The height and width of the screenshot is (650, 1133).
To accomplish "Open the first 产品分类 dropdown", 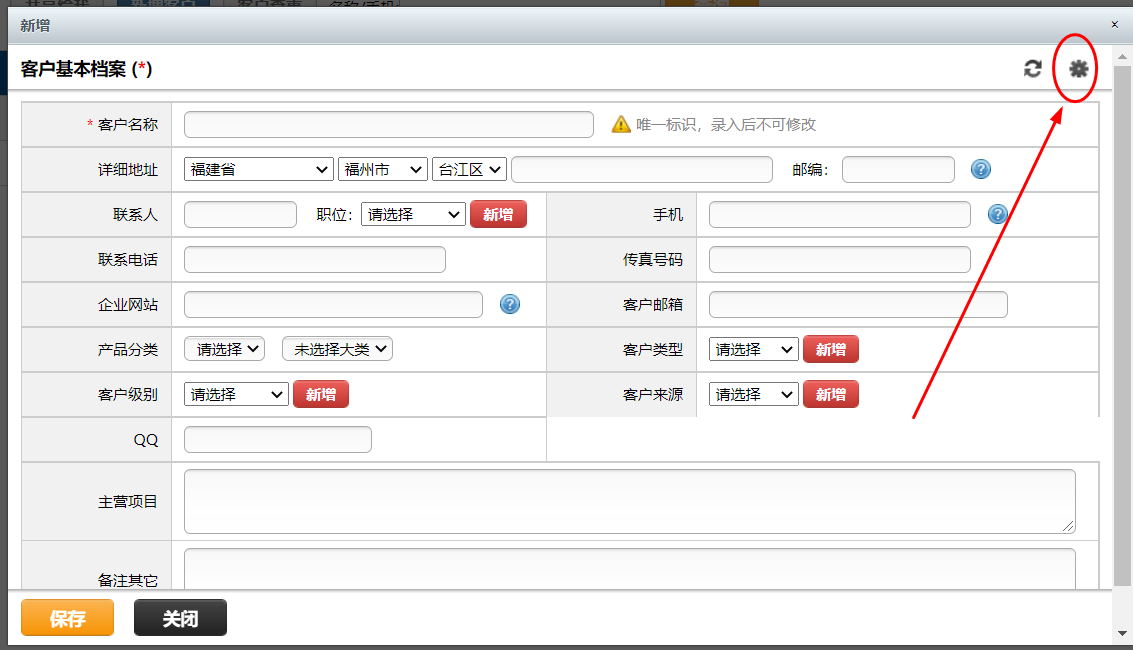I will click(225, 349).
